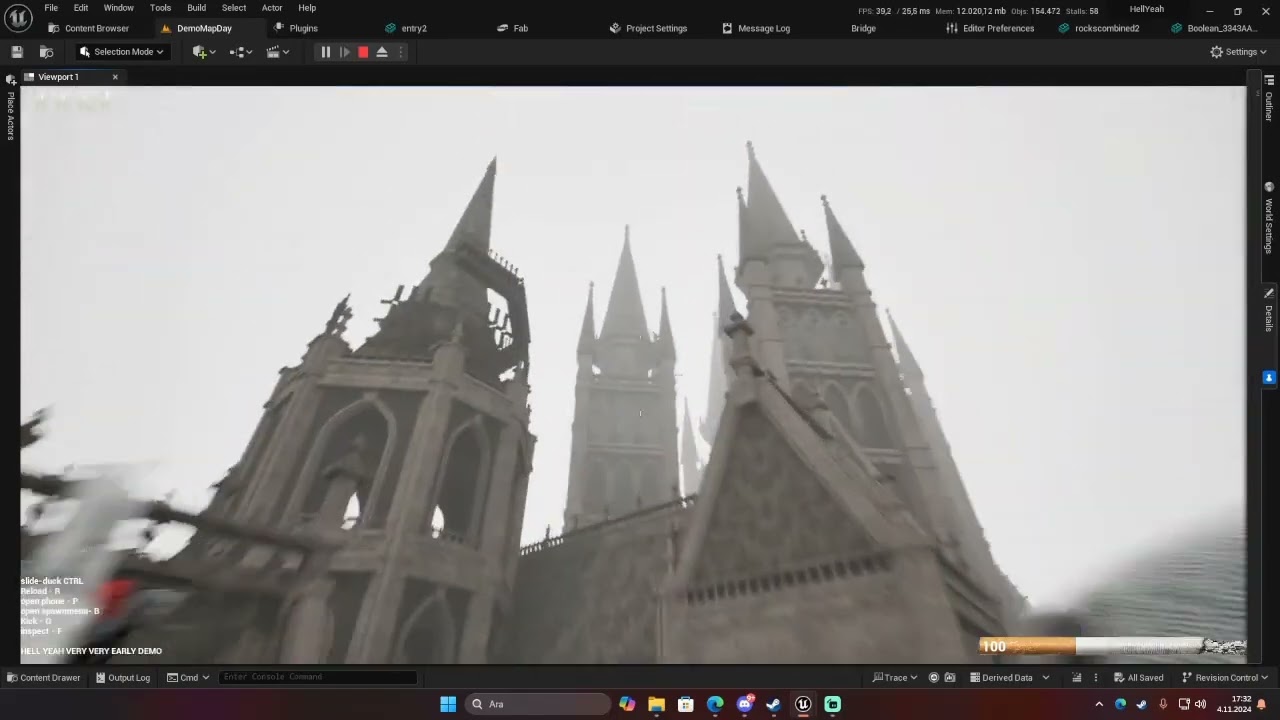Open Revision Control options
The height and width of the screenshot is (720, 1280).
point(1224,677)
